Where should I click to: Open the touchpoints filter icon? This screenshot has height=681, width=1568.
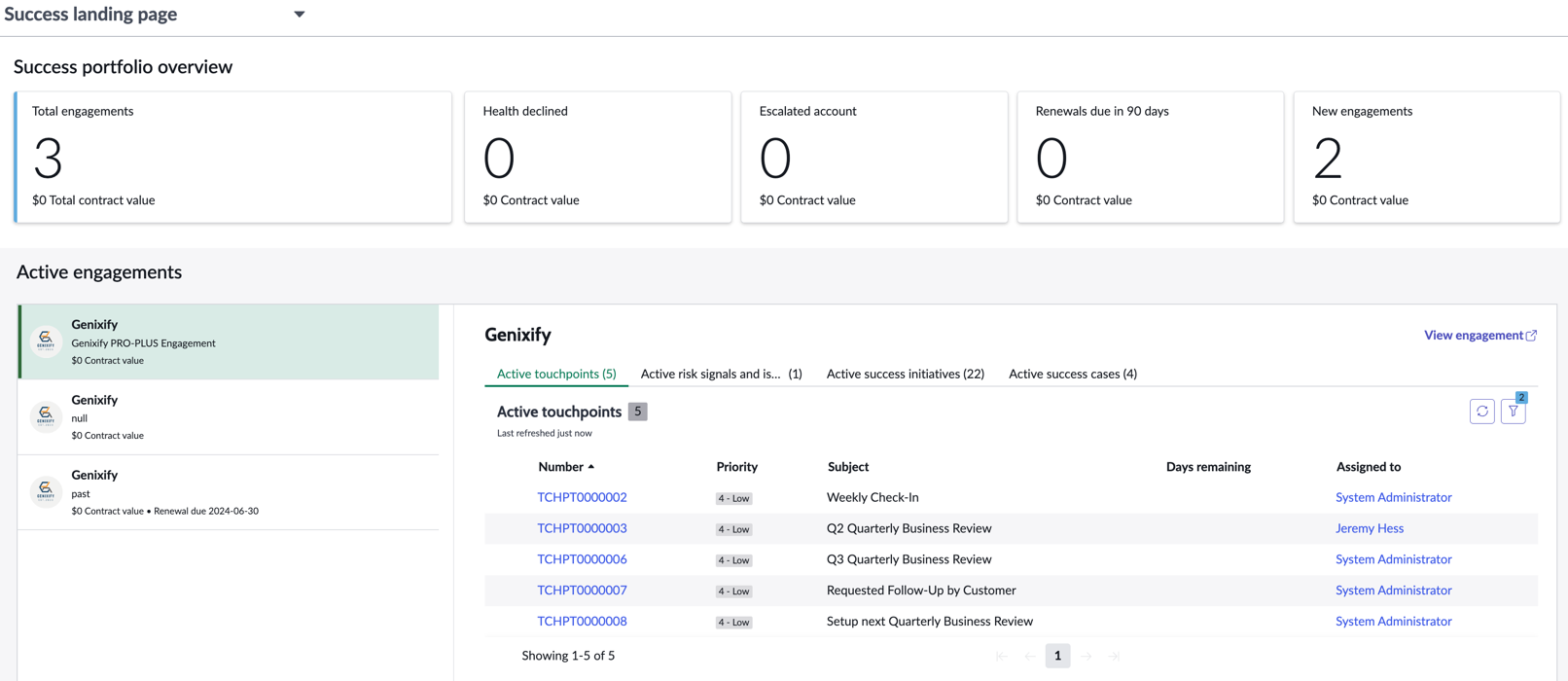(1514, 412)
